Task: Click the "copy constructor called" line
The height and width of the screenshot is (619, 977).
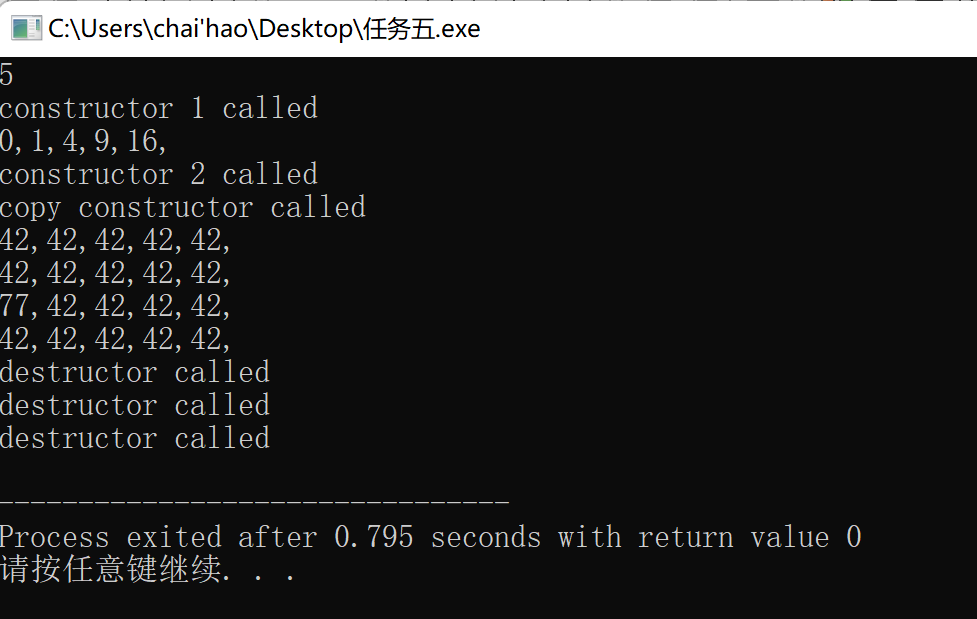Action: click(183, 208)
